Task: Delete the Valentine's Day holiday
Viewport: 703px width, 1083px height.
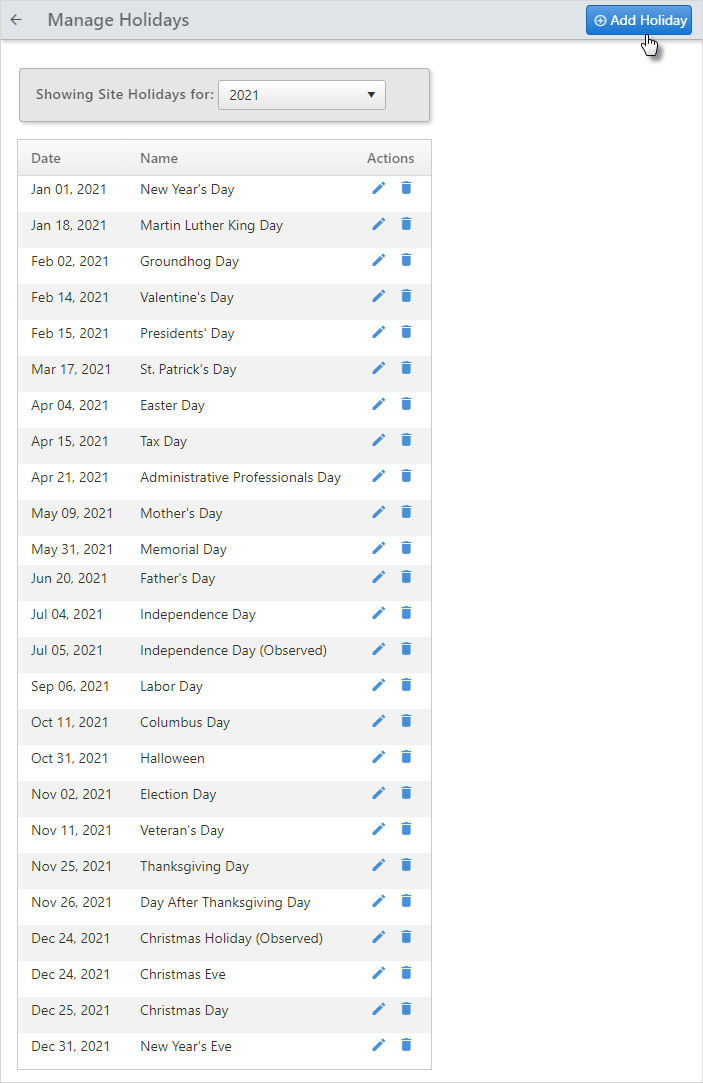Action: [x=406, y=296]
